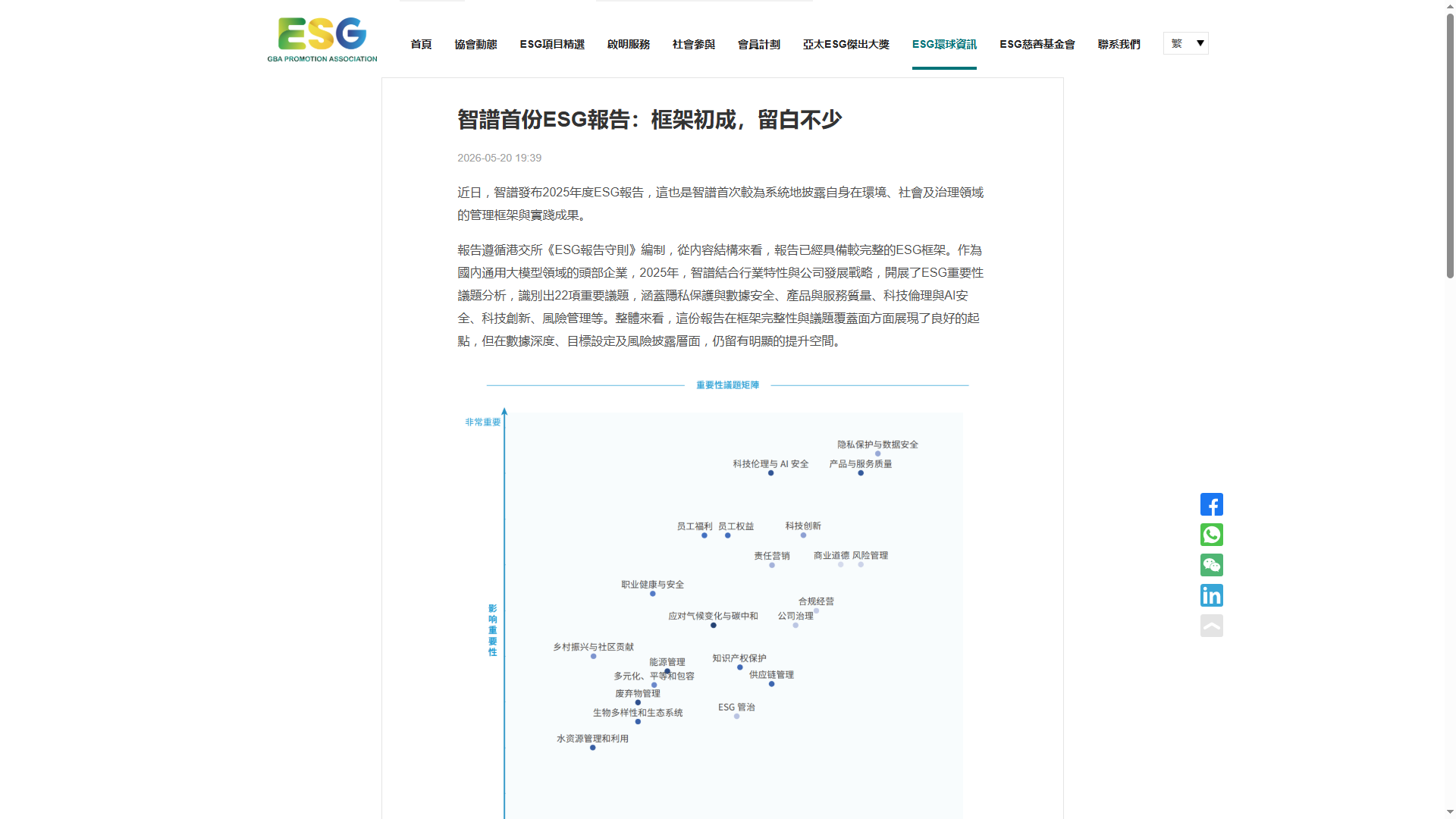Click the page vertical scrollbar thumb

point(1449,144)
